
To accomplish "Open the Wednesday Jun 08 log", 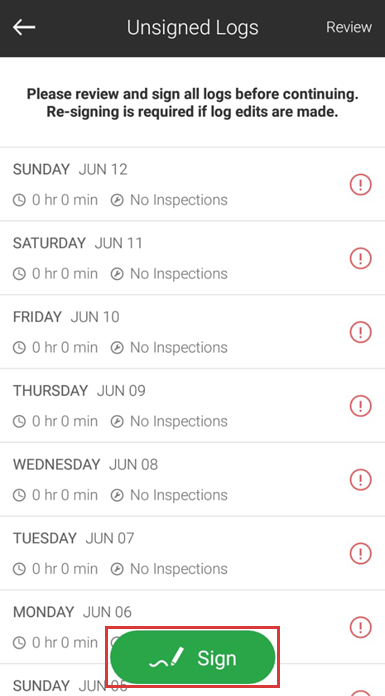I will (x=192, y=479).
